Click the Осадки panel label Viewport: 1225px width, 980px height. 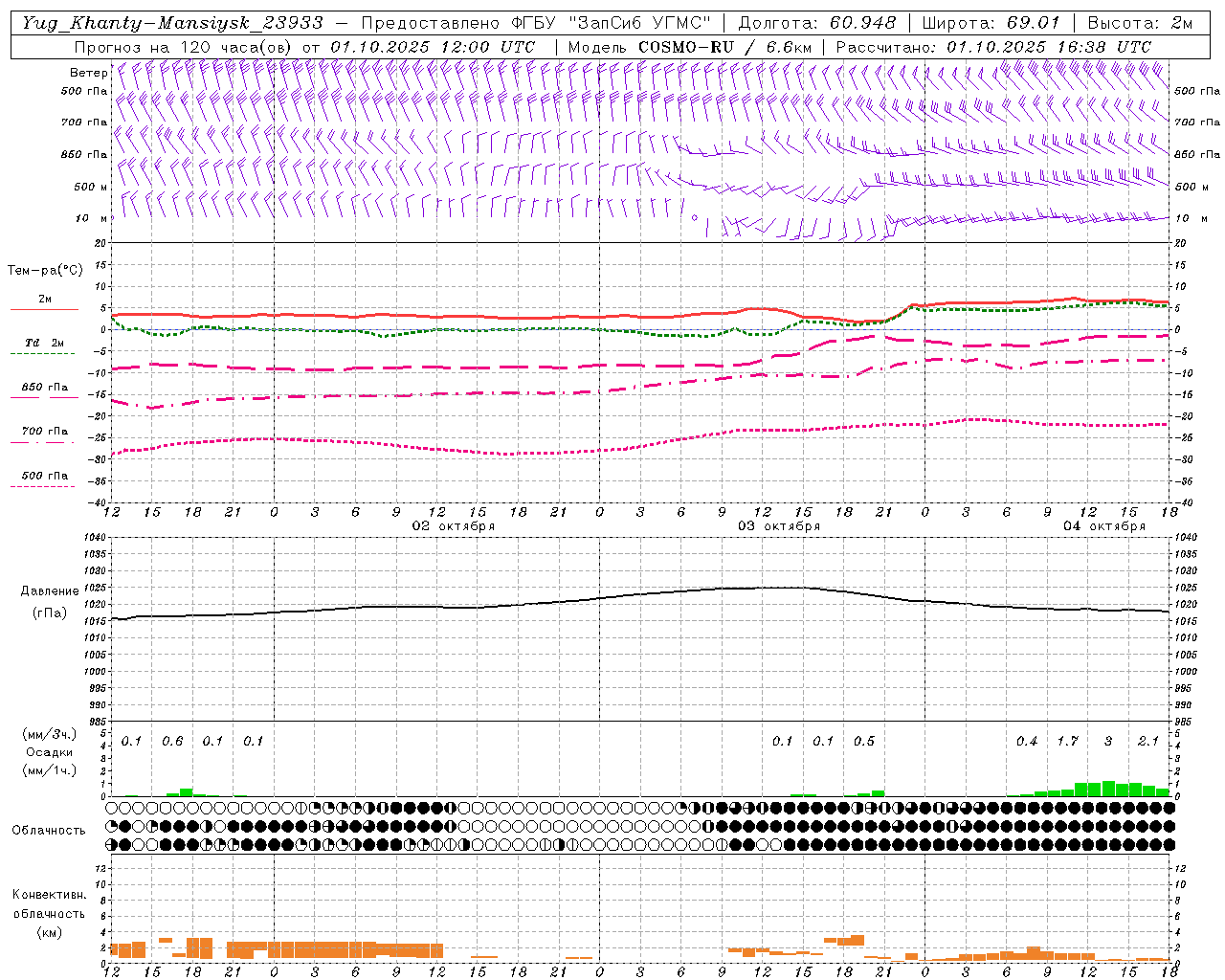(x=50, y=752)
